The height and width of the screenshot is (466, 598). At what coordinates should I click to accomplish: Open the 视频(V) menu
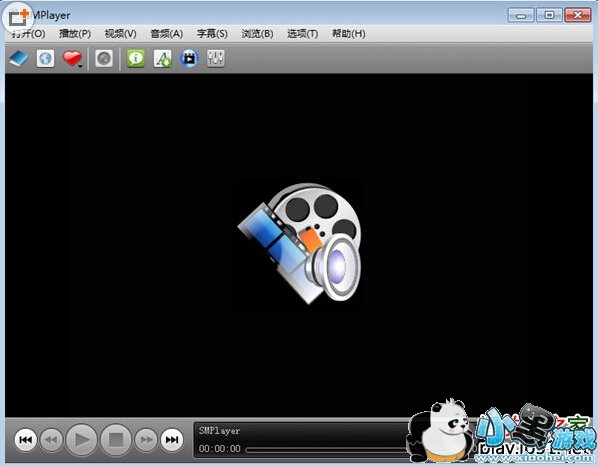point(121,34)
